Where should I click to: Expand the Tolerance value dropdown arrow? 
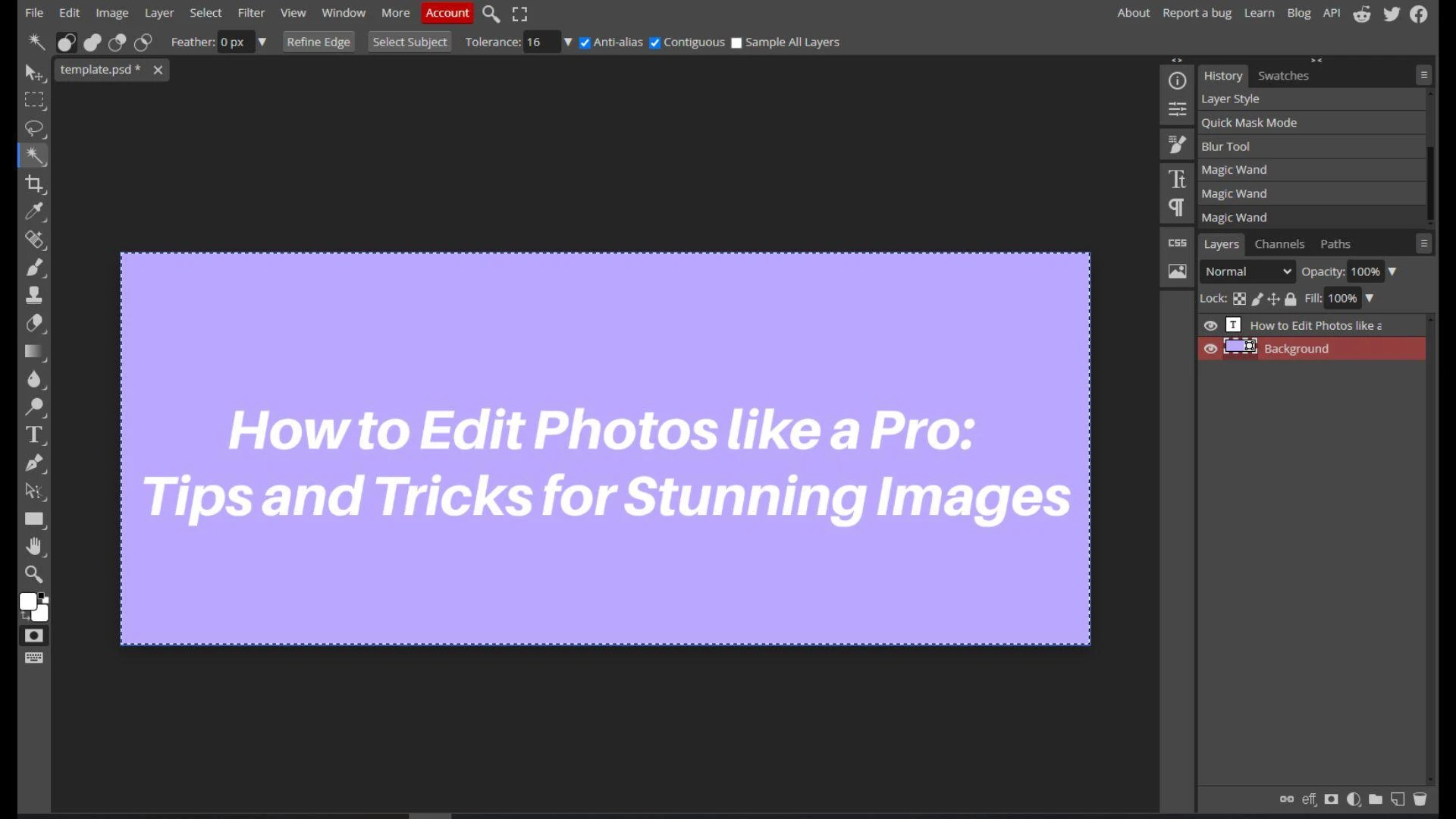(x=568, y=42)
